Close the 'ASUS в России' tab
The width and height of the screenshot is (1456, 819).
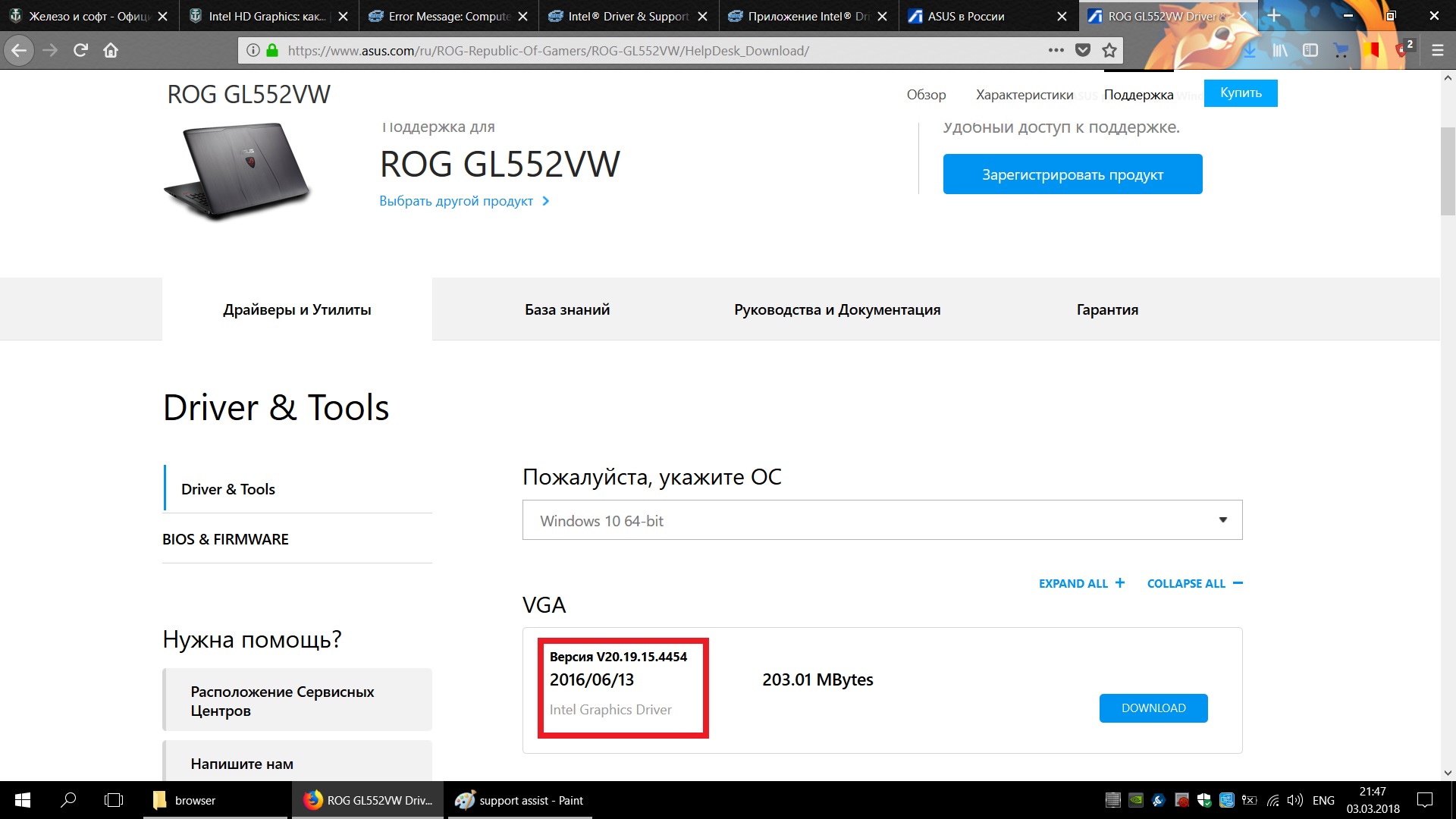coord(1062,16)
